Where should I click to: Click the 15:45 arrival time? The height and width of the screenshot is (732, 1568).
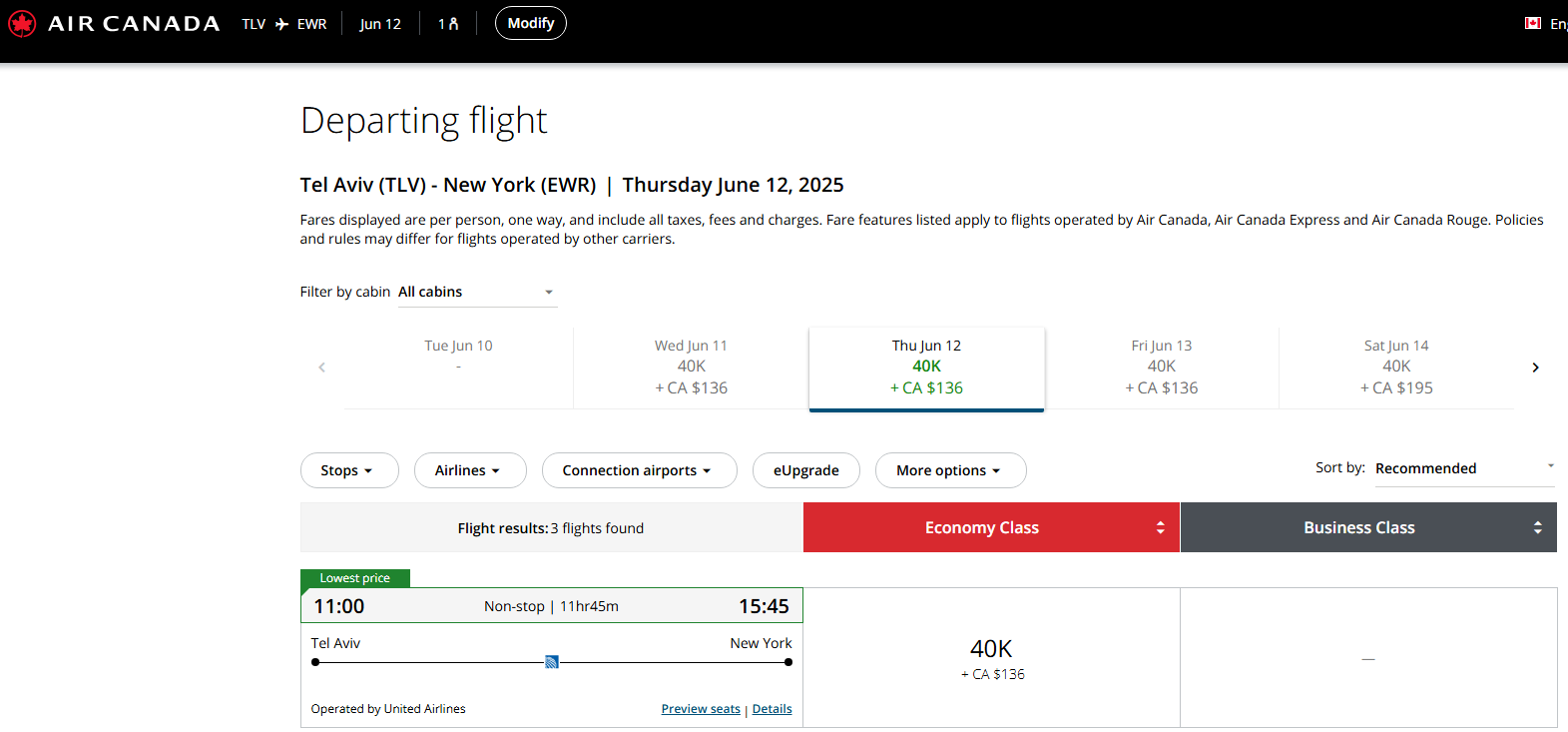(x=764, y=606)
